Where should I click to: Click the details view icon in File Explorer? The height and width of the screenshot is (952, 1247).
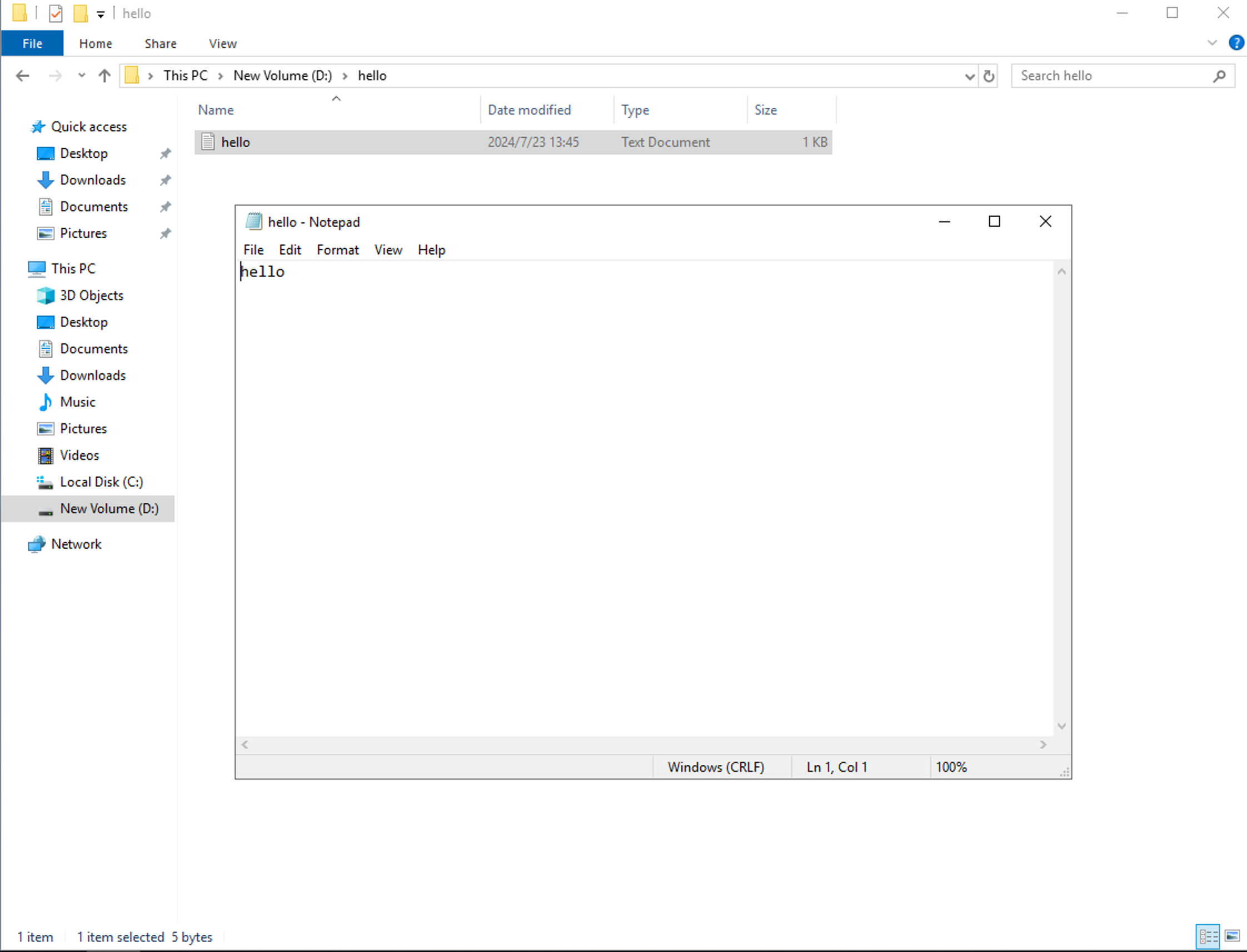point(1208,937)
